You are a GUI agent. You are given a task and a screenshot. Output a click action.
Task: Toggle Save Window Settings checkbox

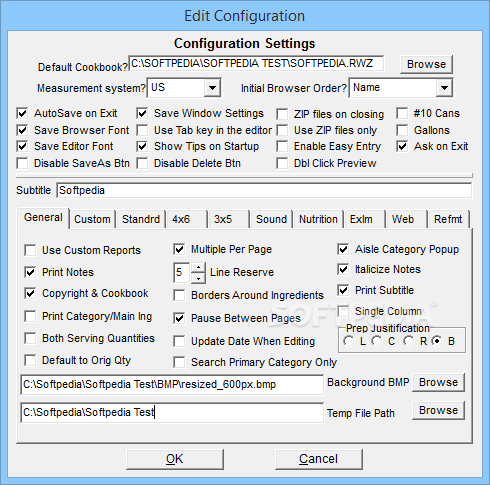pos(142,113)
